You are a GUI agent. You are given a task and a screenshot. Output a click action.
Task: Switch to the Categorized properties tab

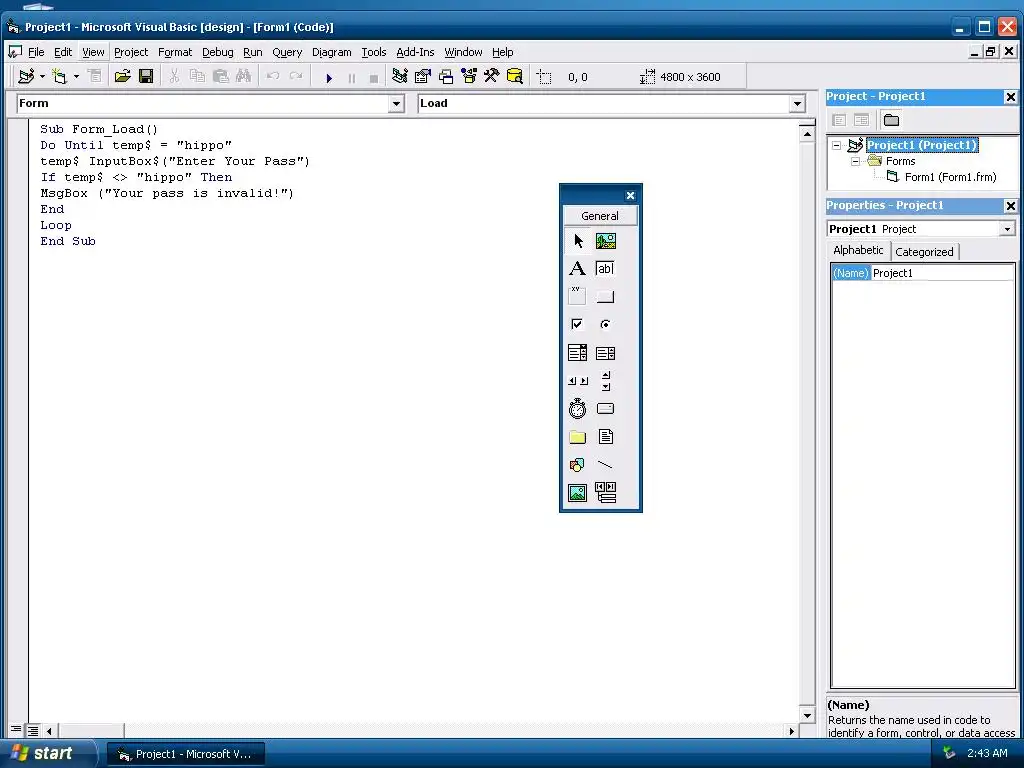[x=923, y=252]
